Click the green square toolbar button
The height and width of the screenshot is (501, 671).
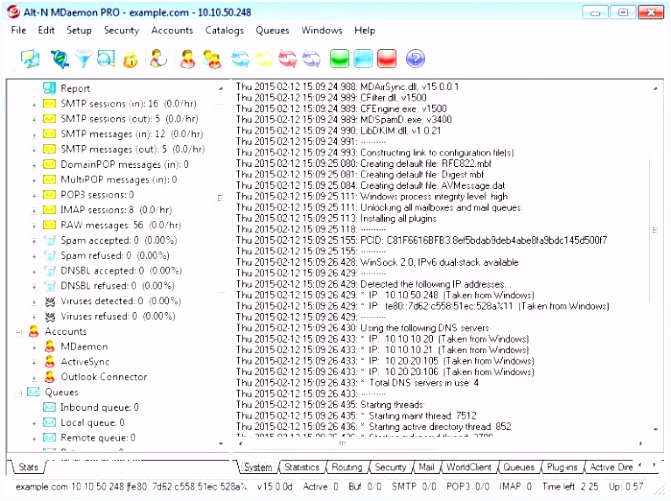339,59
